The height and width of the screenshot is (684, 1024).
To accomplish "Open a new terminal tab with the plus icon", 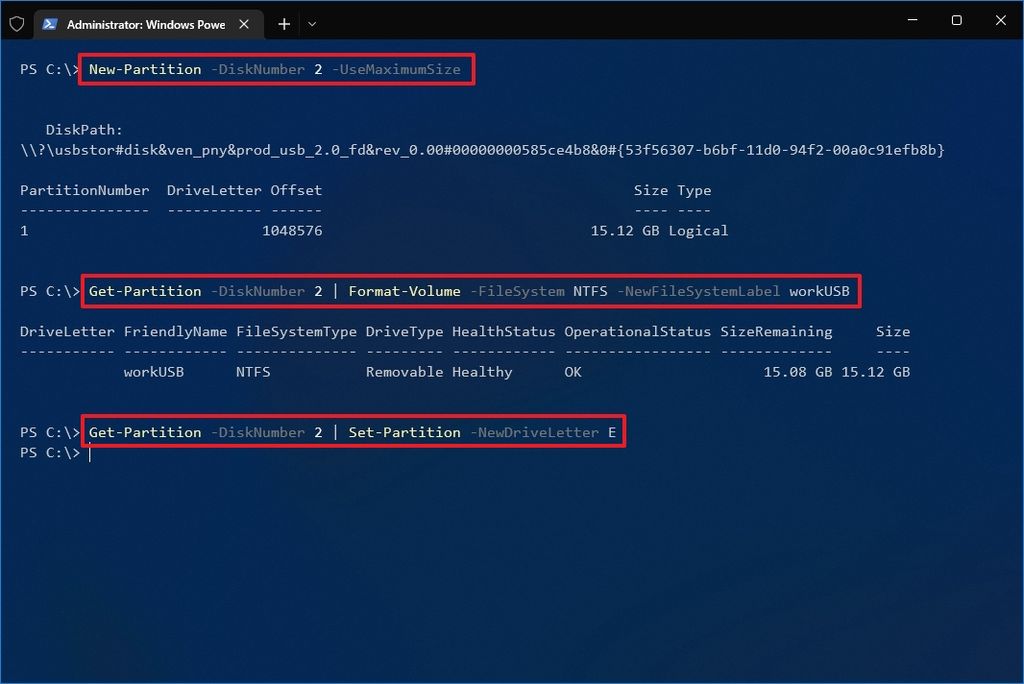I will click(x=283, y=22).
